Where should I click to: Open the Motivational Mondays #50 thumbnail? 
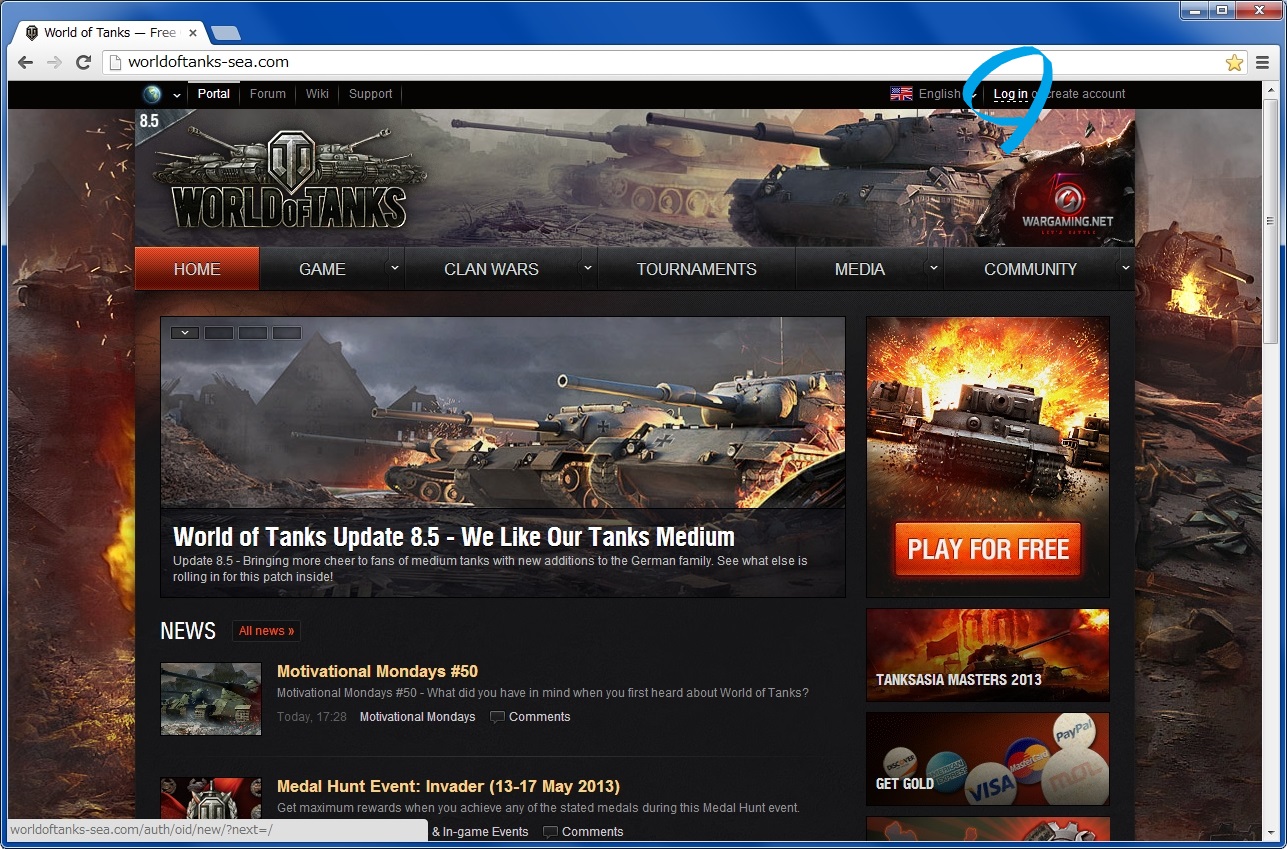point(211,699)
